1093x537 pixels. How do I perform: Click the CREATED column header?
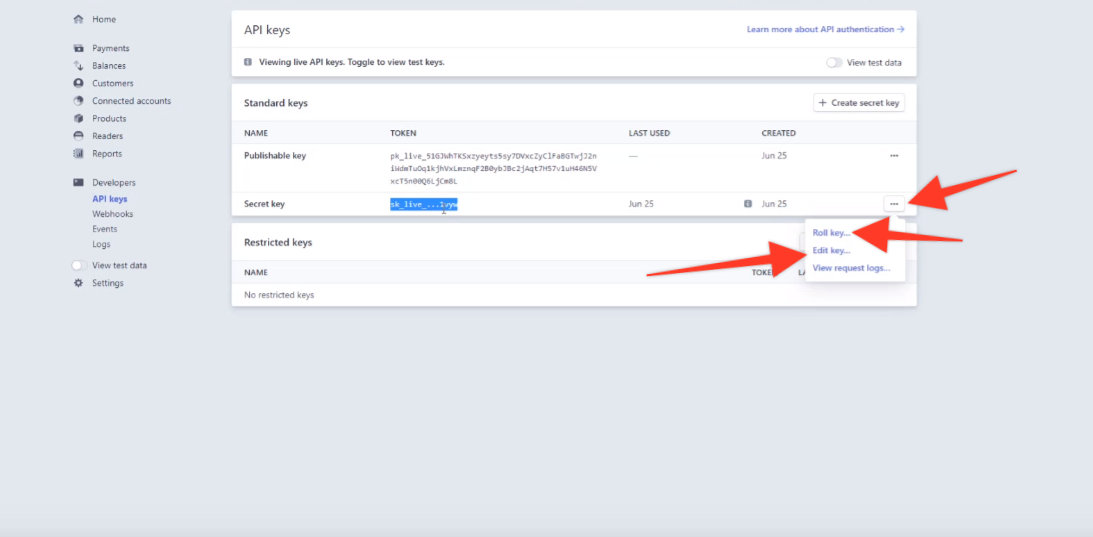pos(779,133)
